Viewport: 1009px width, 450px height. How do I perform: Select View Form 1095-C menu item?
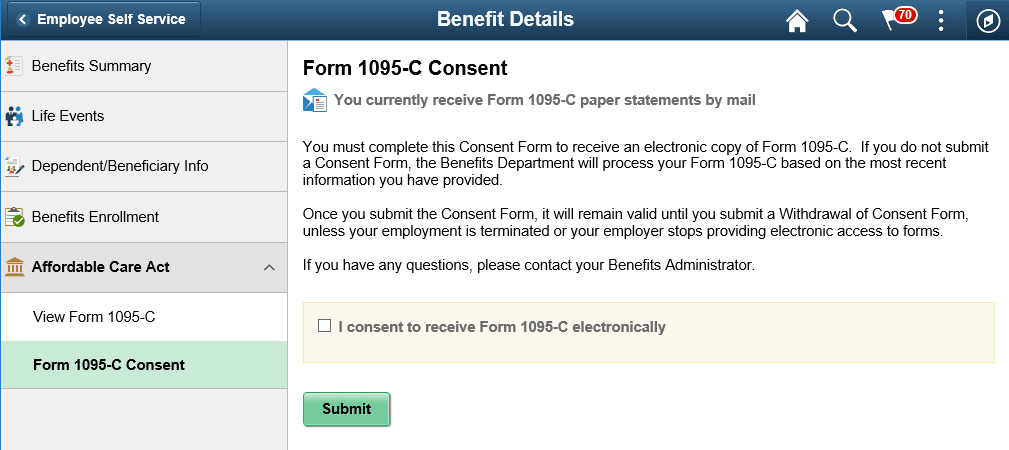tap(94, 317)
